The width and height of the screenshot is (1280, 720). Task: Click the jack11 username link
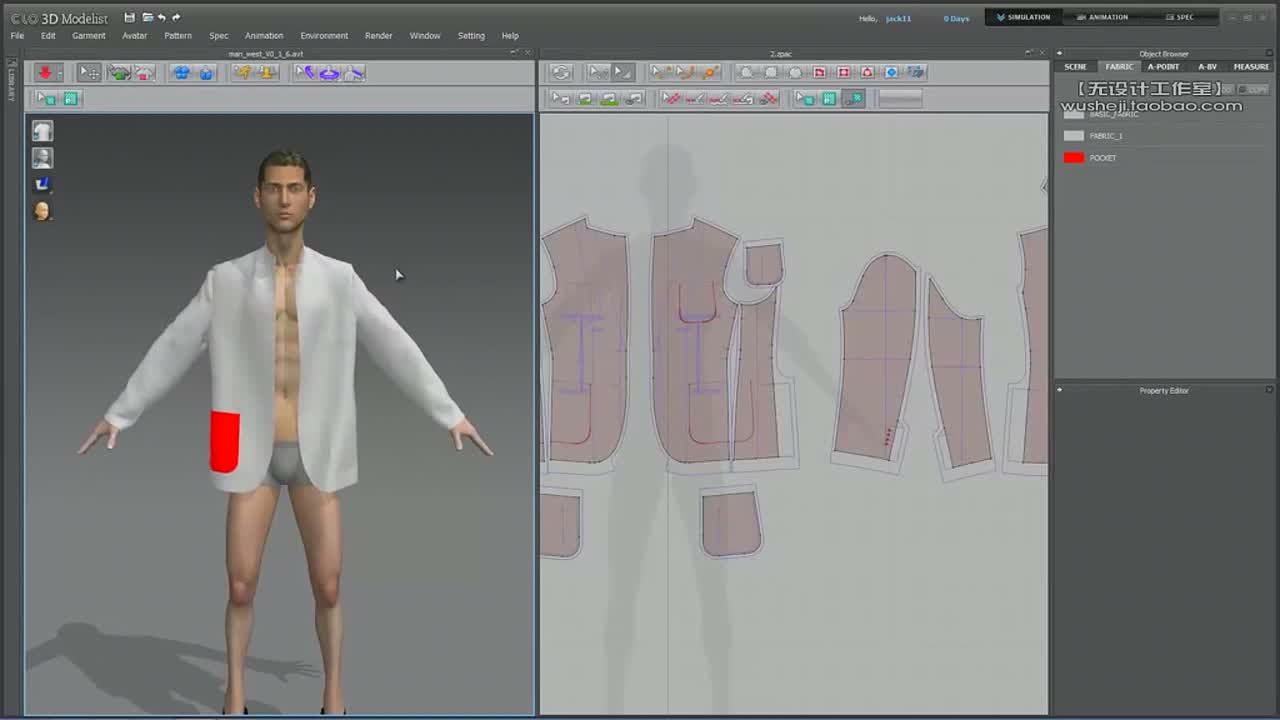click(898, 19)
